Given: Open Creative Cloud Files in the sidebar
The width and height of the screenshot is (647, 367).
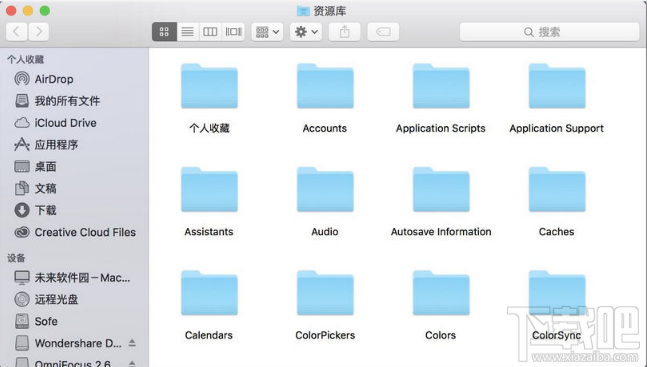Looking at the screenshot, I should tap(75, 232).
